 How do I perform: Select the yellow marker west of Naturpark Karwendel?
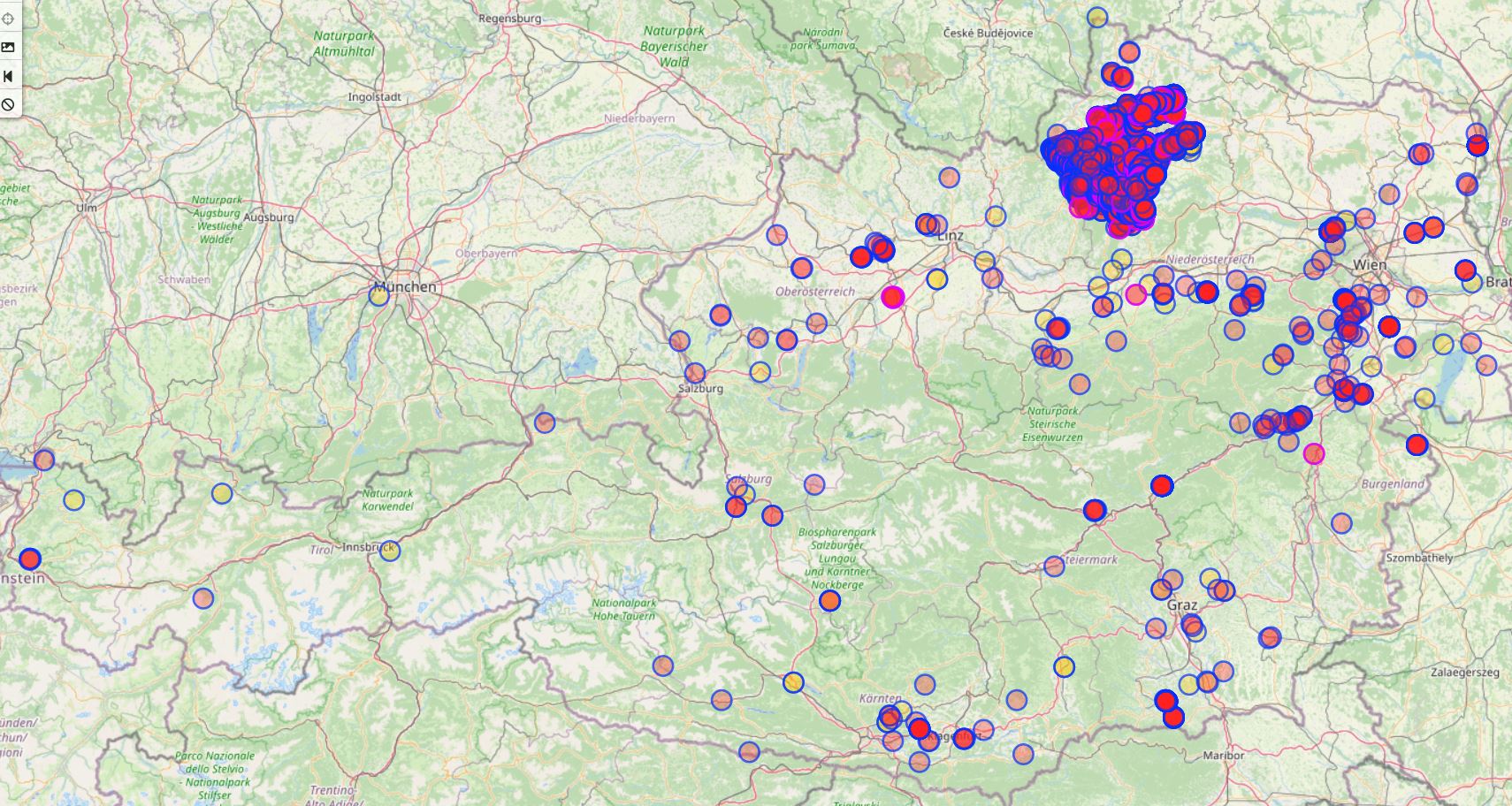coord(222,493)
